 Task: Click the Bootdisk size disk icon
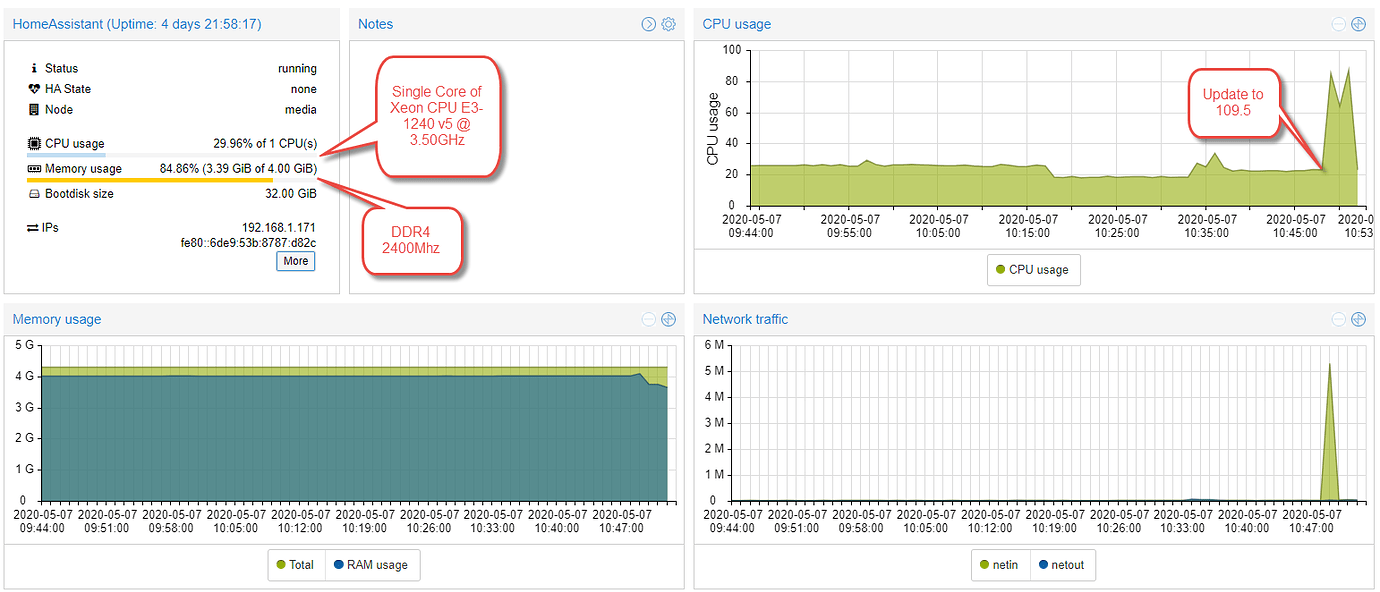(x=35, y=193)
